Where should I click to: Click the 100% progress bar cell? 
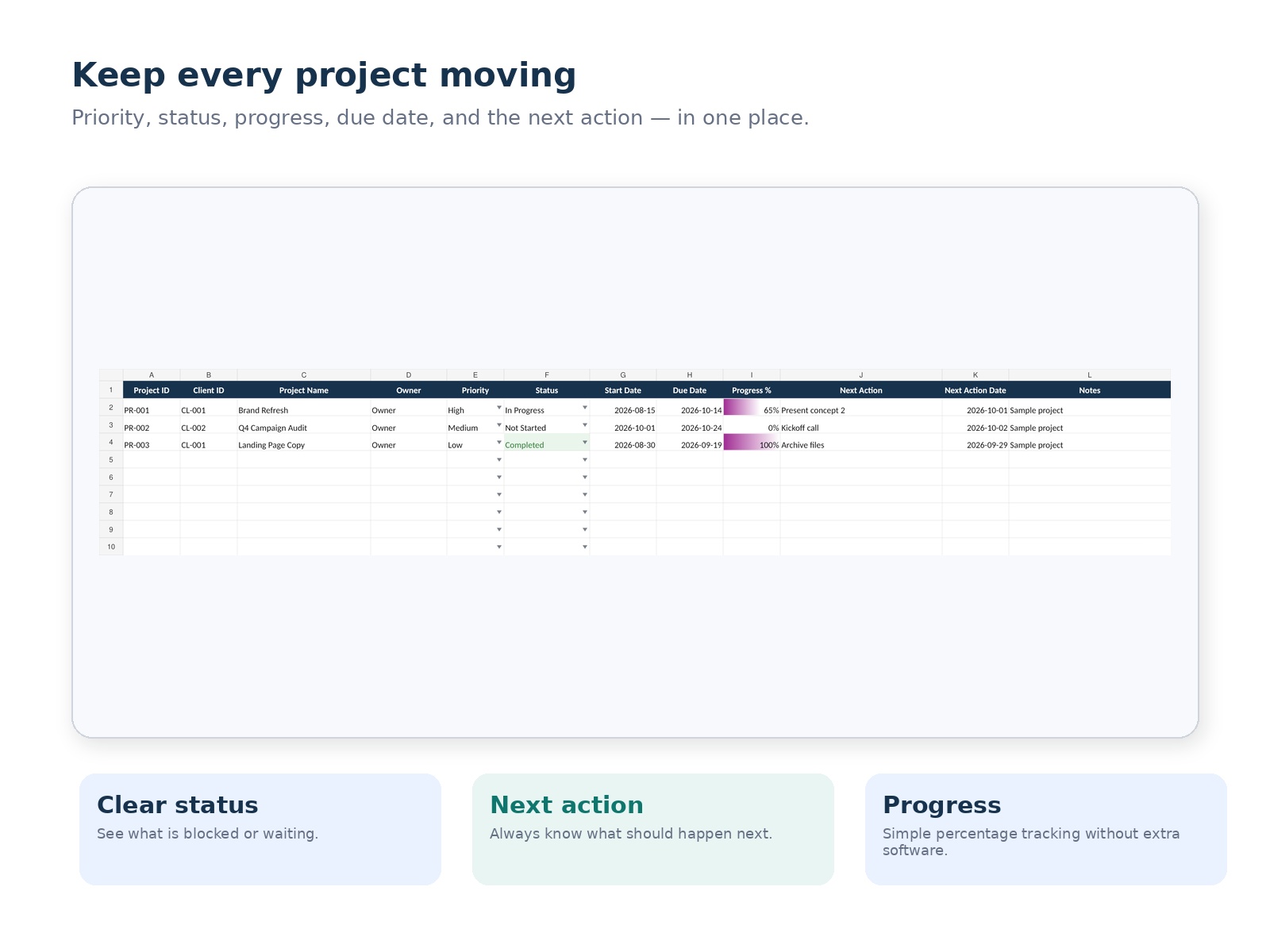(752, 443)
